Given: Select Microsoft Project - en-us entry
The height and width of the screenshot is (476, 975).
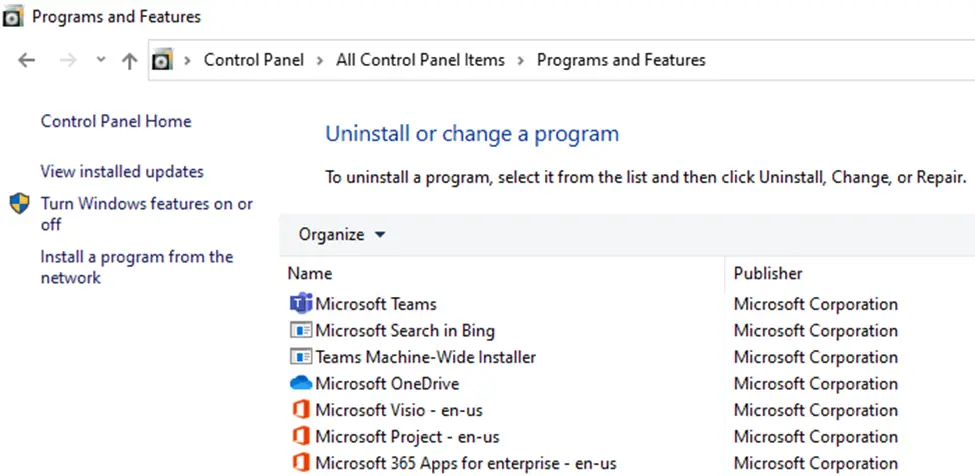Looking at the screenshot, I should pyautogui.click(x=407, y=437).
